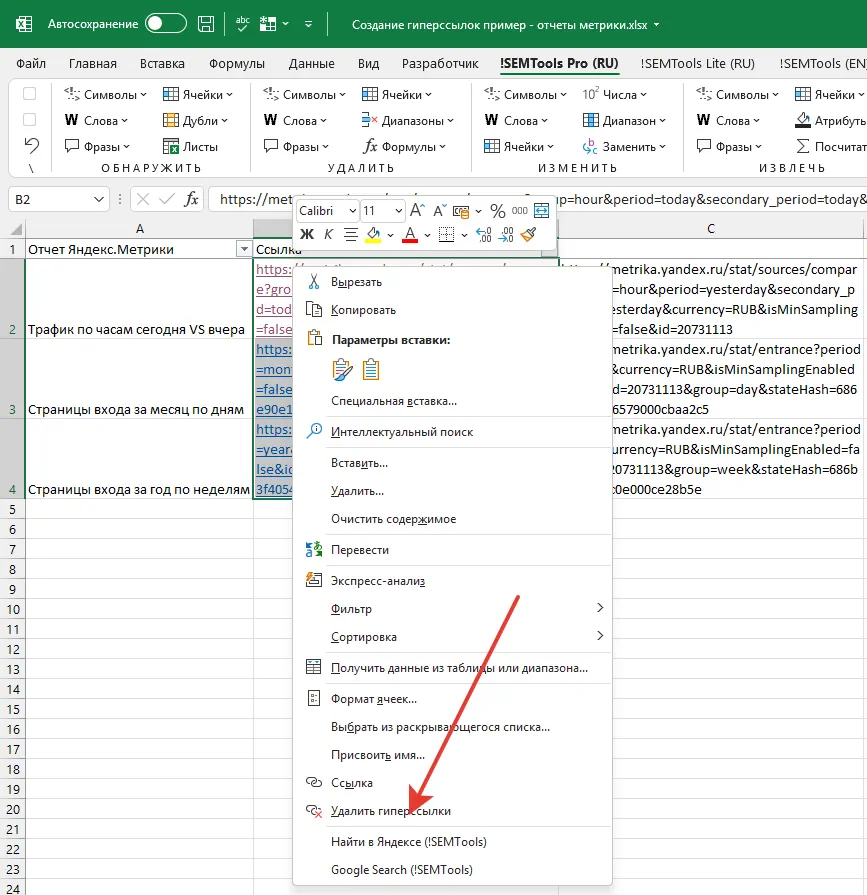
Task: Tick the first checkbox in the ribbon
Action: click(x=29, y=94)
